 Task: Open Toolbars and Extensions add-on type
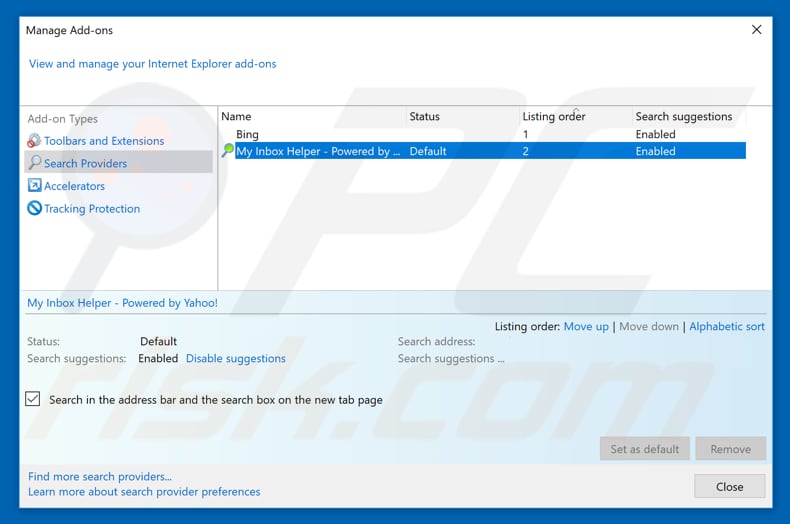click(x=104, y=141)
